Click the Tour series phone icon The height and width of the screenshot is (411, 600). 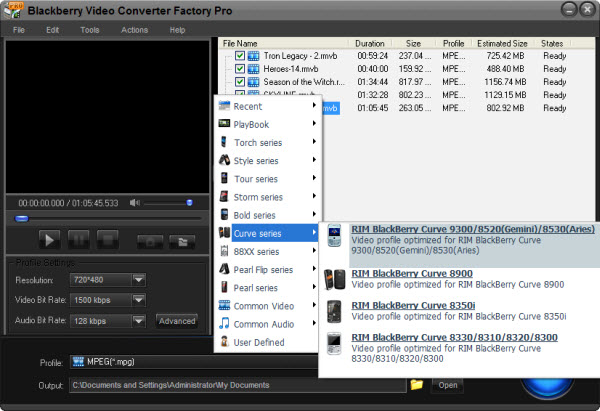224,178
